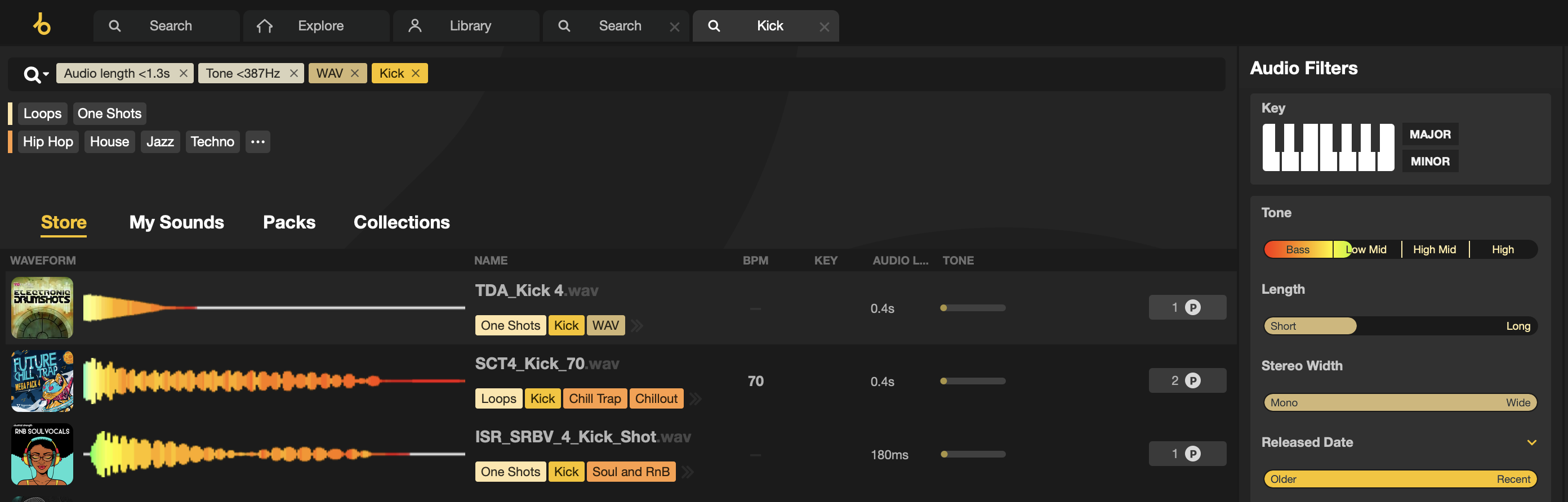Sort by TONE column header
1568x502 pixels.
pyautogui.click(x=958, y=261)
